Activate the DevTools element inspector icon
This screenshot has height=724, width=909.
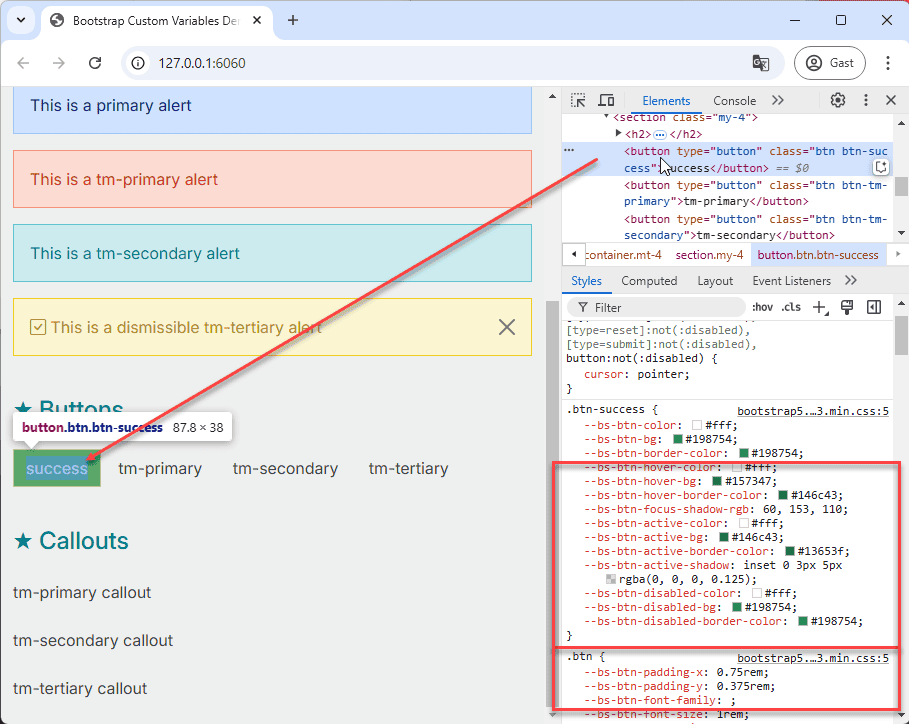pyautogui.click(x=577, y=100)
